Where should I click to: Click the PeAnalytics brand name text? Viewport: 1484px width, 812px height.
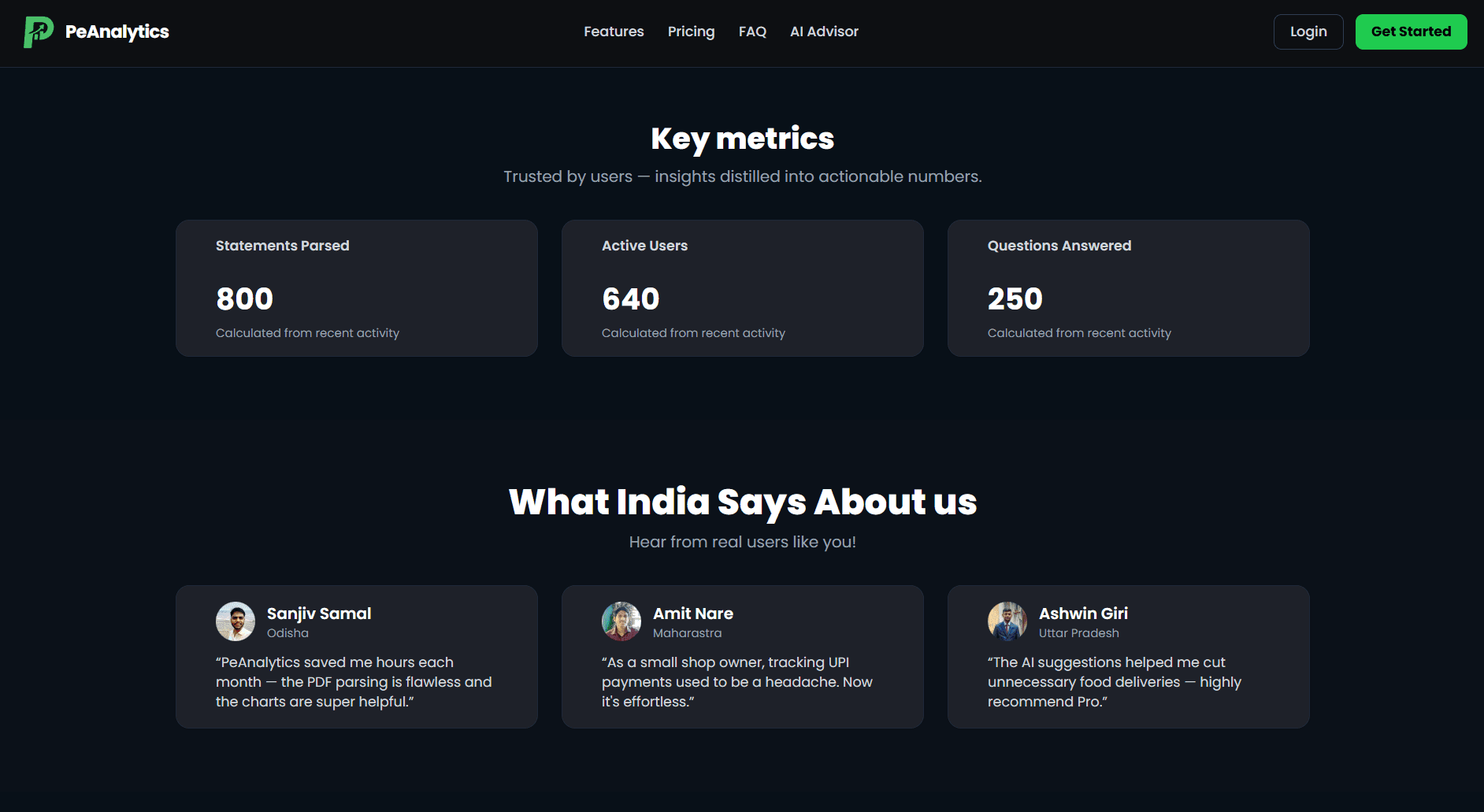point(117,32)
